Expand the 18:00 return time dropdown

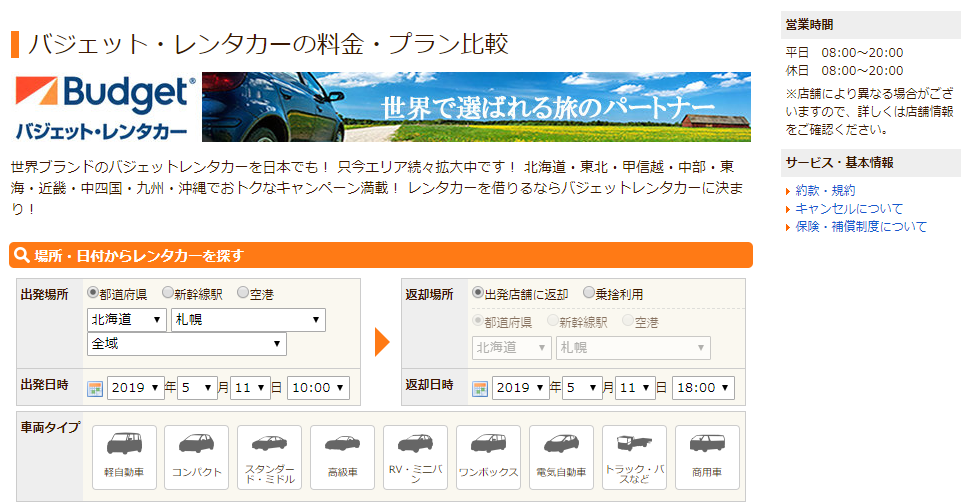pos(703,388)
